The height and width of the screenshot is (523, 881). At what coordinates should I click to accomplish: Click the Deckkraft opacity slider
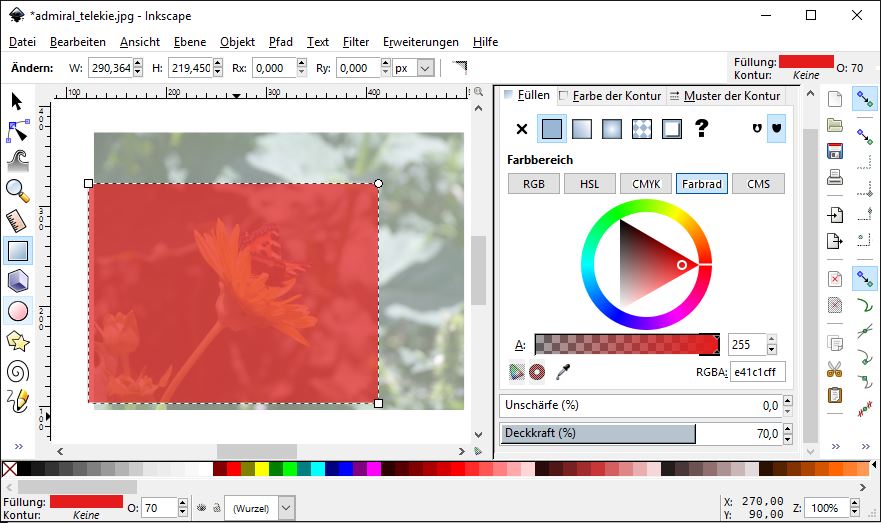[x=598, y=434]
